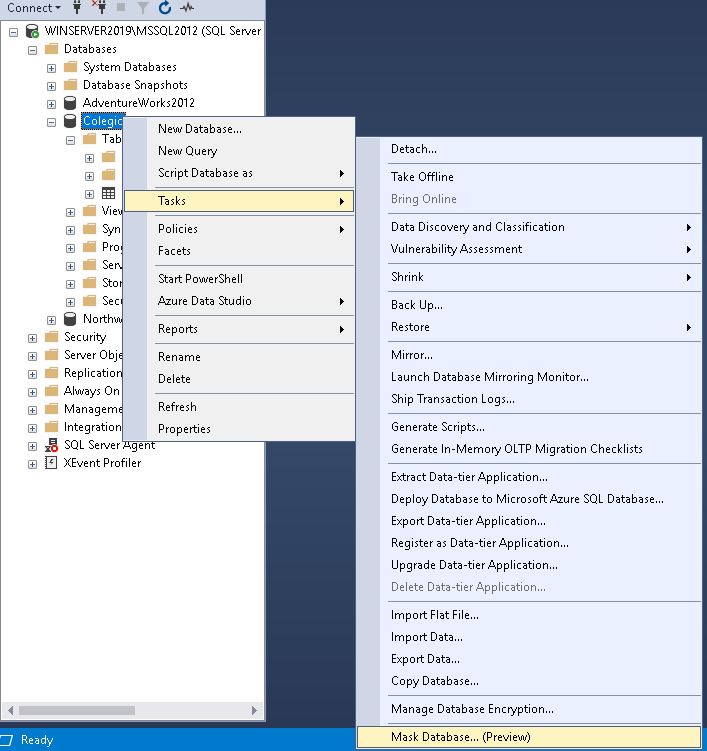Open the Azure Data Studio submenu
Viewport: 707px width, 751px height.
tap(239, 301)
